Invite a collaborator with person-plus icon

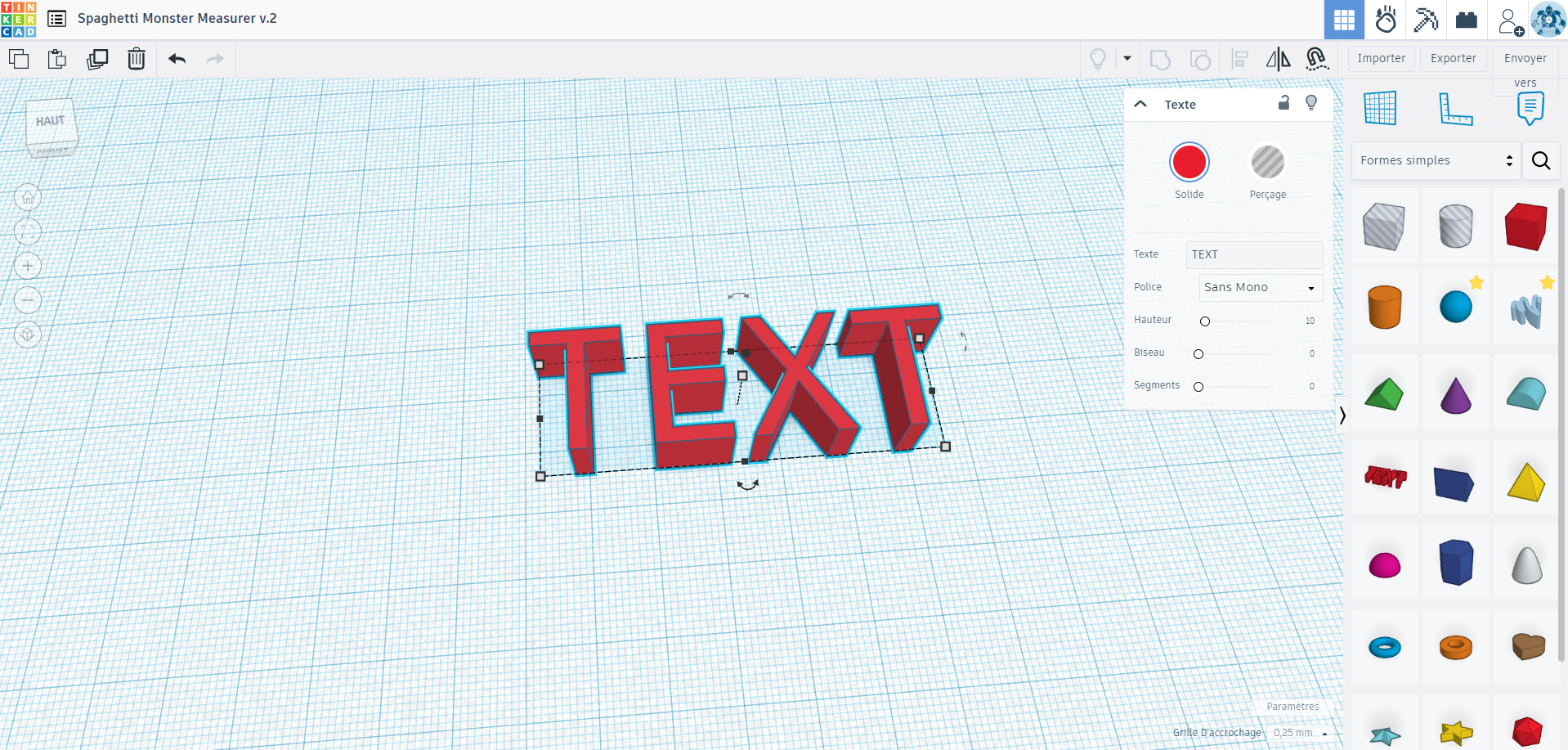point(1510,21)
